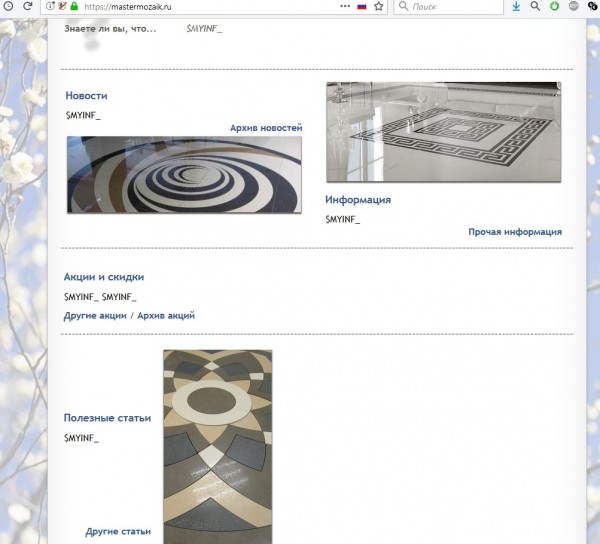Open Другие статьи link
This screenshot has width=600, height=544.
[118, 531]
